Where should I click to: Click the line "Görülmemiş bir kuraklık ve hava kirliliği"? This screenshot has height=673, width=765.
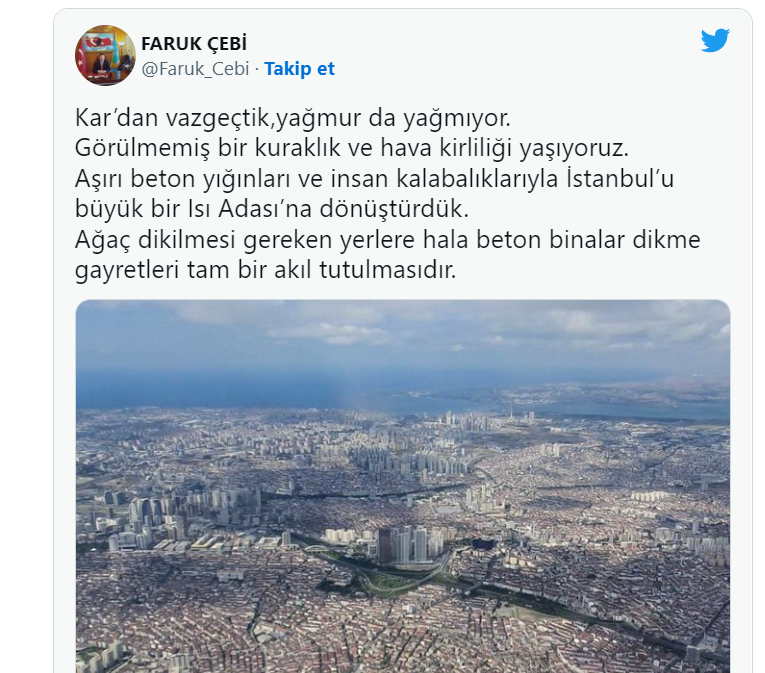point(351,148)
